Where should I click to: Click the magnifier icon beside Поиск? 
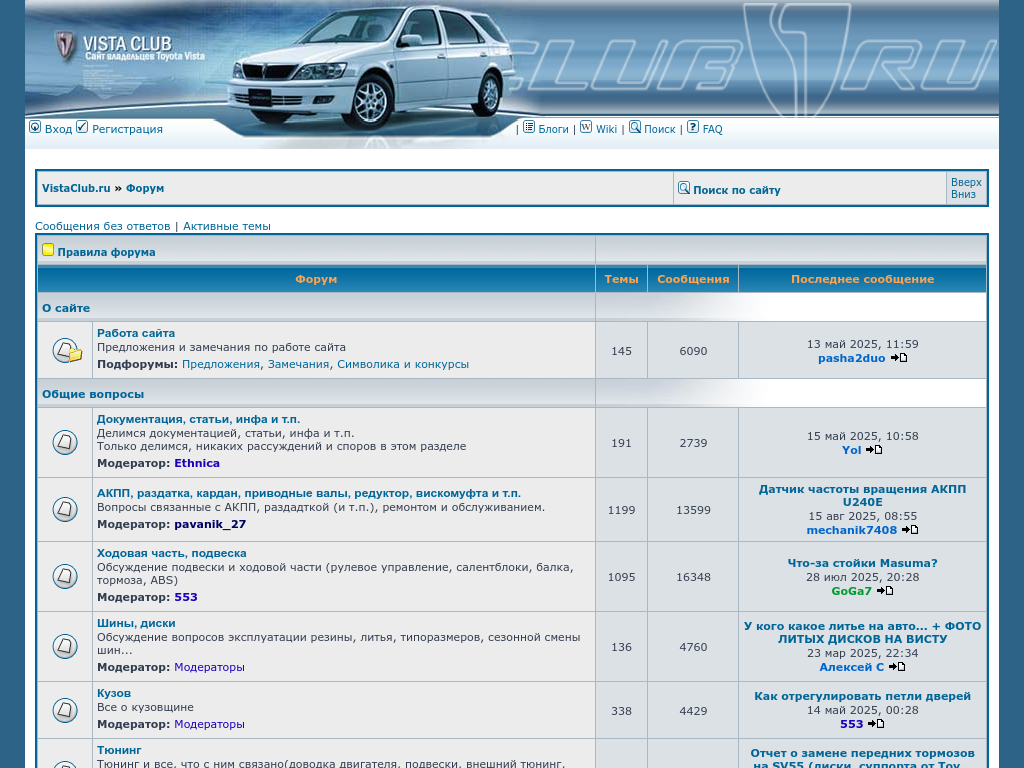[635, 127]
